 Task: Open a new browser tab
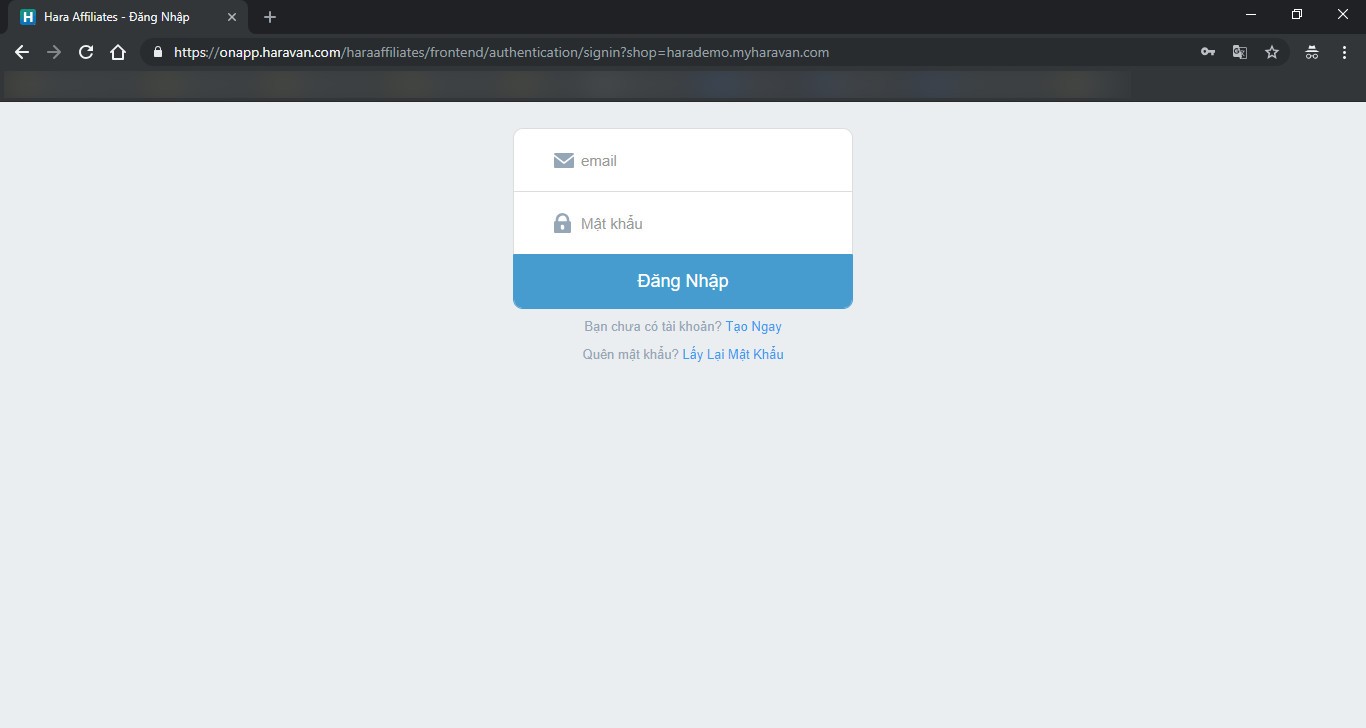[270, 17]
